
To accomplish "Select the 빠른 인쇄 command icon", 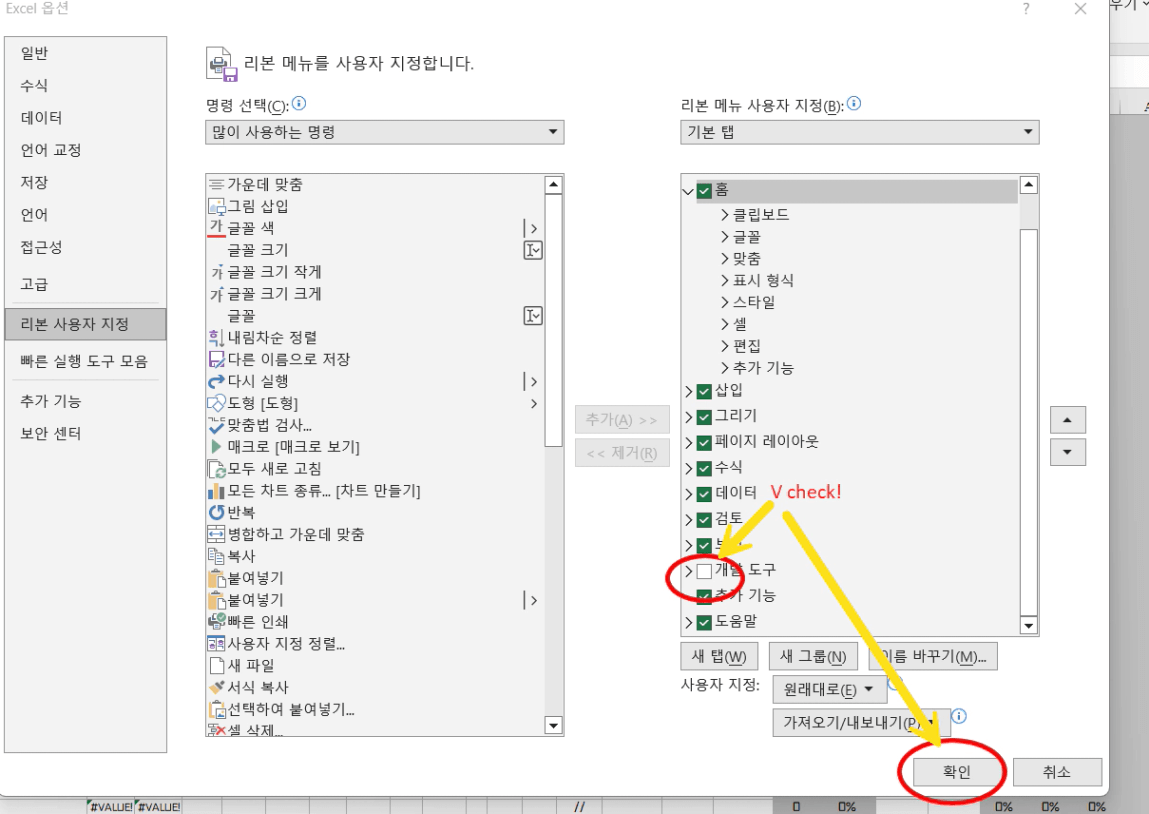I will tap(216, 622).
